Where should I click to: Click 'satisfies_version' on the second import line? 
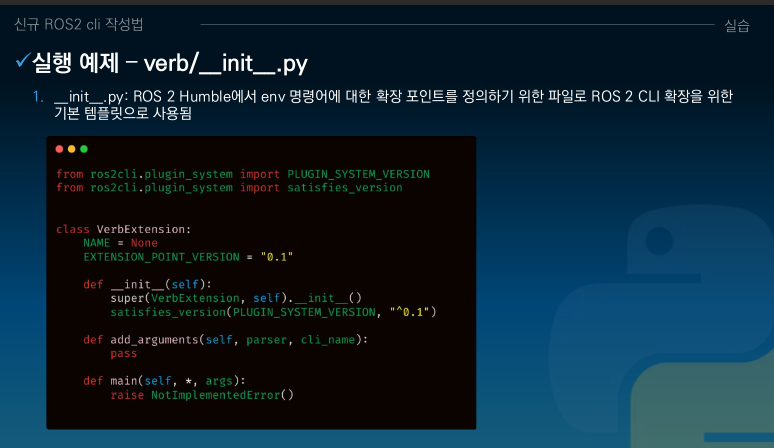(345, 188)
